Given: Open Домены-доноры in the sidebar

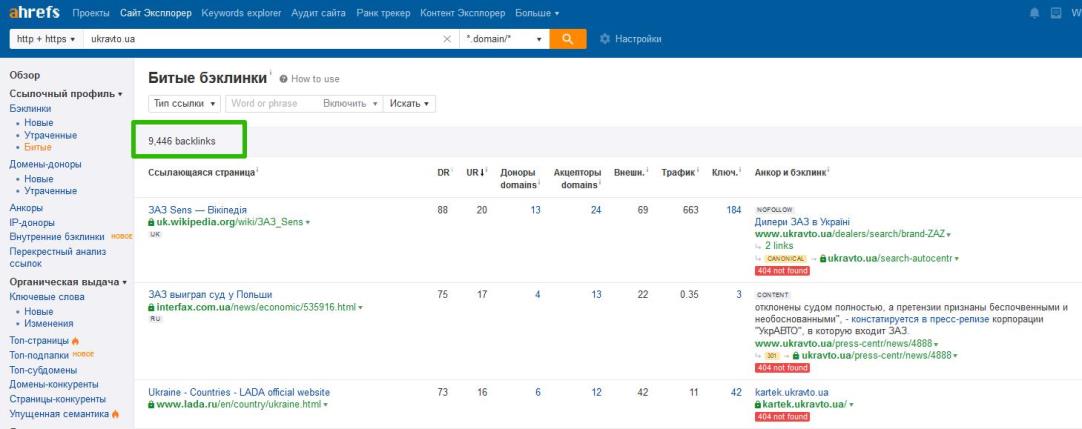Looking at the screenshot, I should pyautogui.click(x=45, y=164).
